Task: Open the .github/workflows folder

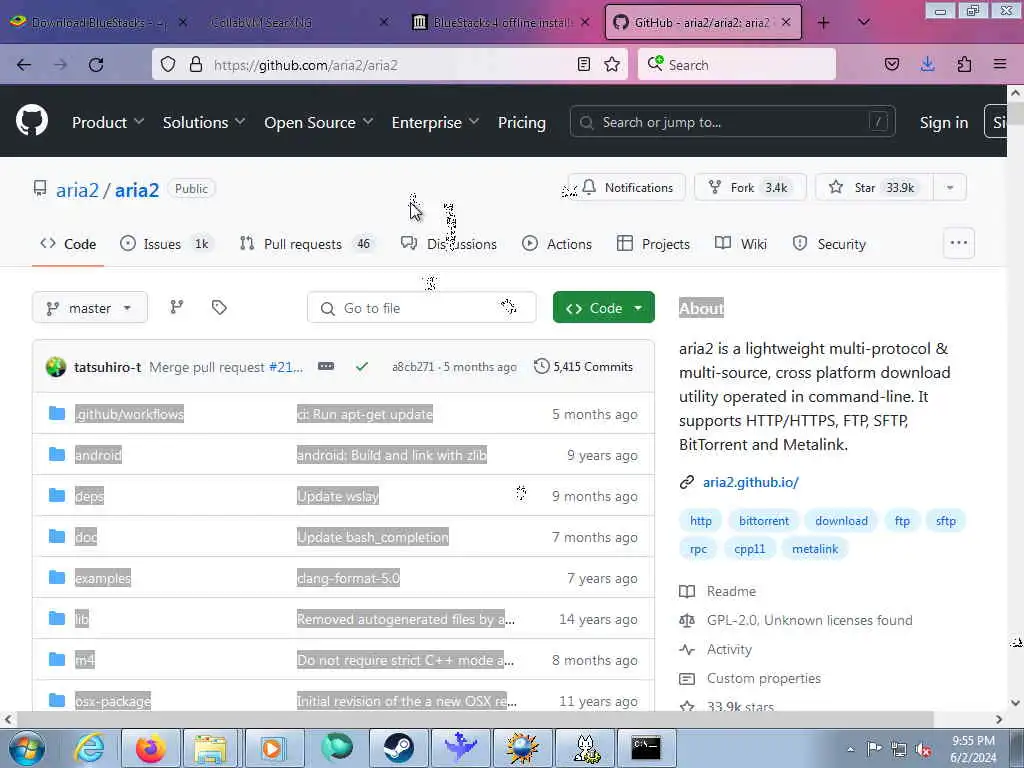Action: [129, 414]
